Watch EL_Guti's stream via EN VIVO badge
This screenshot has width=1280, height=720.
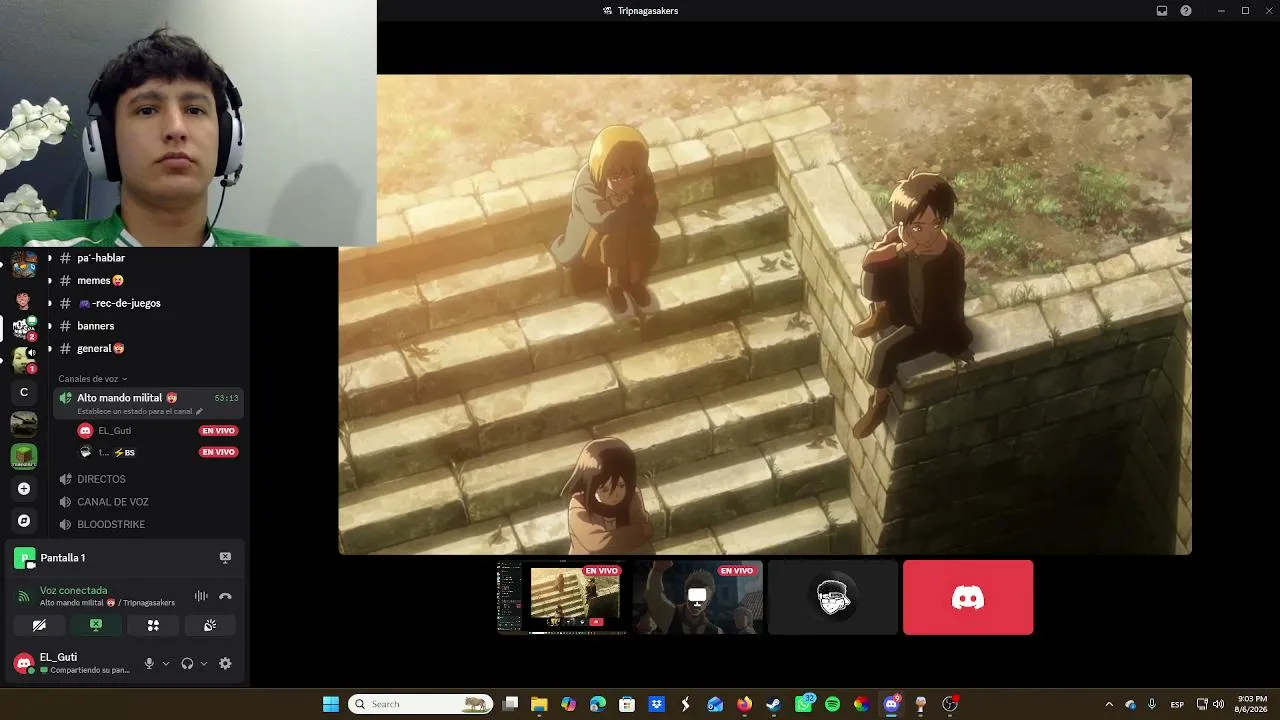point(218,431)
